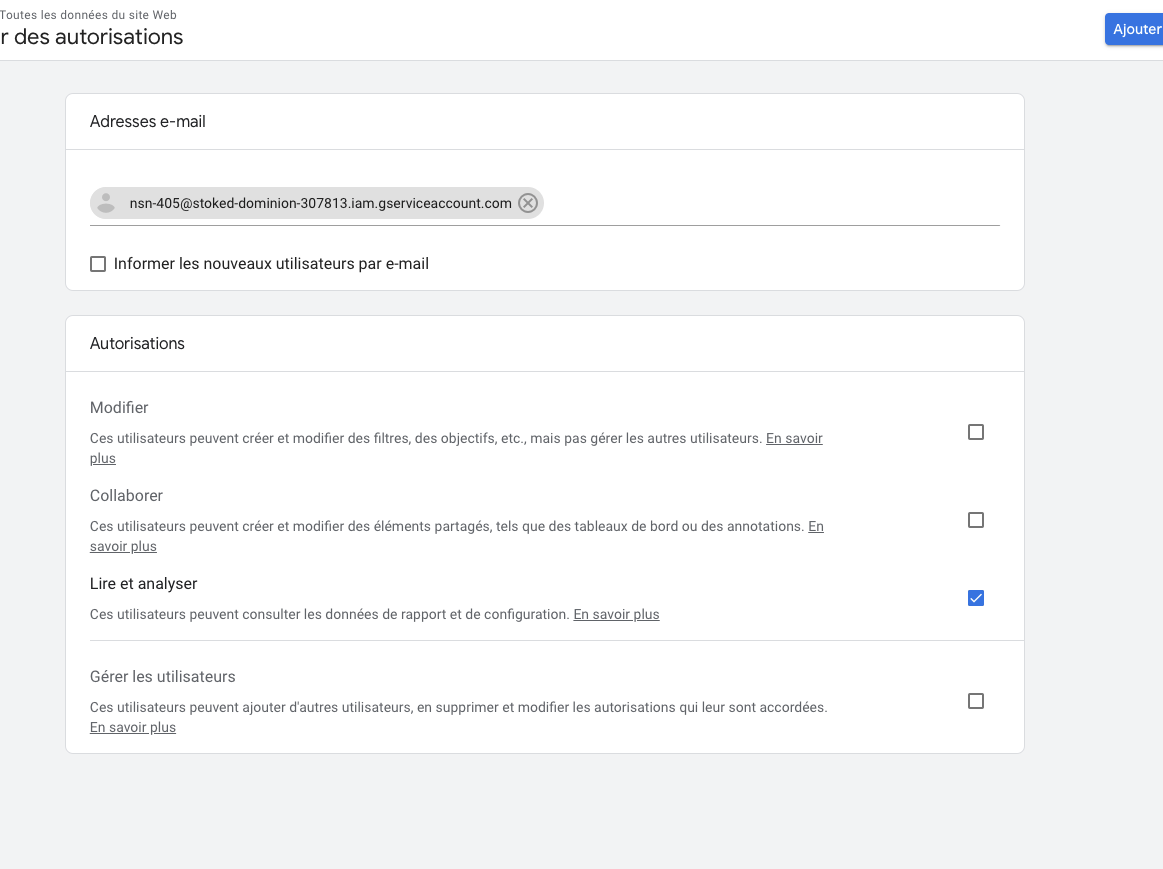Click the Ajouter button
Viewport: 1163px width, 869px height.
tap(1135, 29)
